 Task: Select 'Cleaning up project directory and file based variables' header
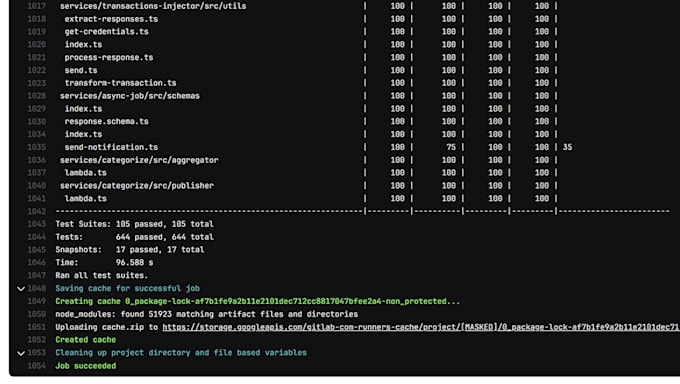click(181, 353)
